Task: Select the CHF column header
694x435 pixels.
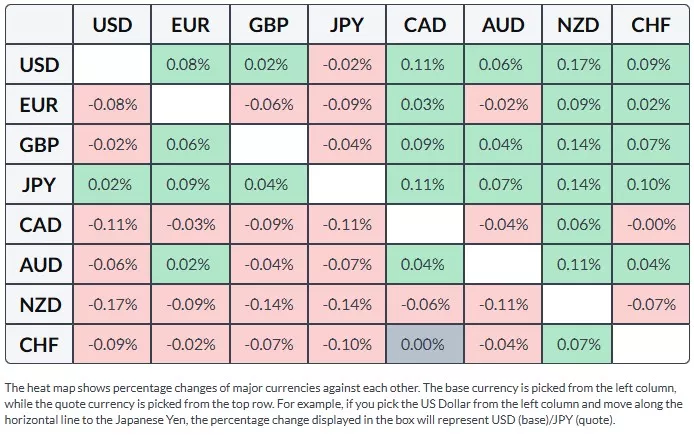Action: (651, 25)
